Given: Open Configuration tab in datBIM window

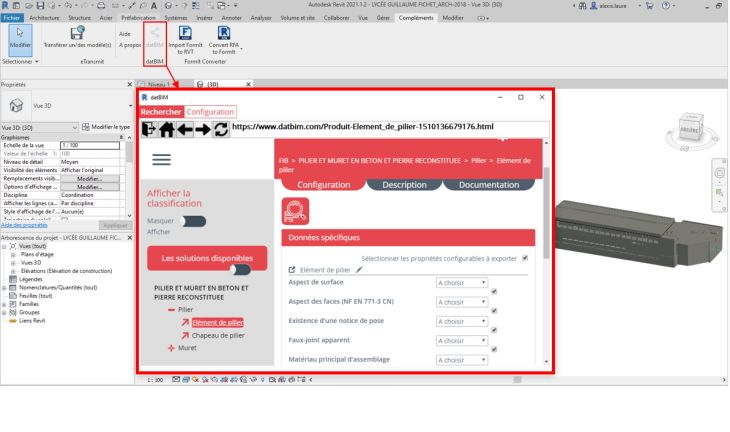Looking at the screenshot, I should point(210,112).
